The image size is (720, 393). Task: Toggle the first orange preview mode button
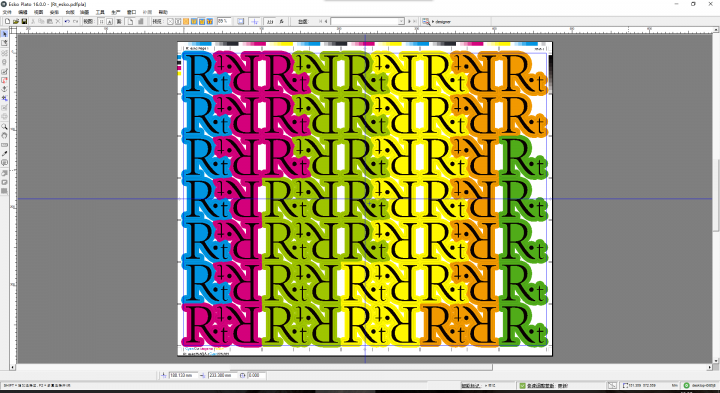click(186, 22)
